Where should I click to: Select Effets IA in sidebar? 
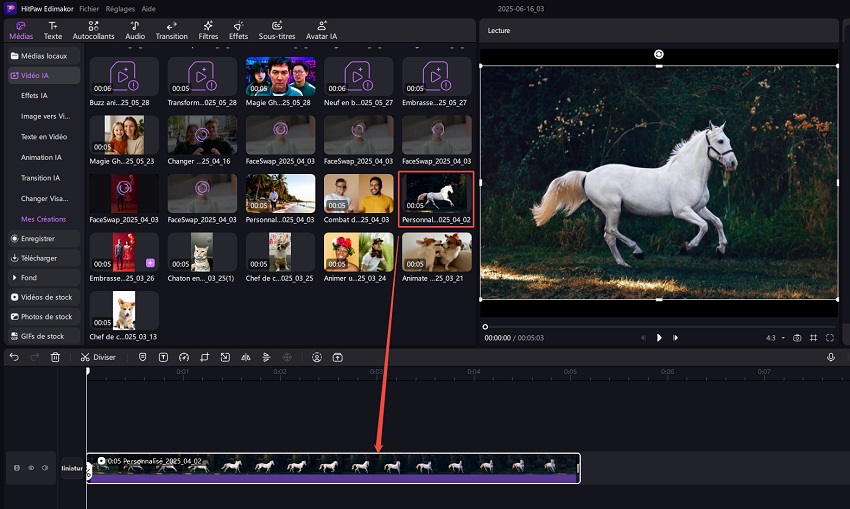pos(34,95)
